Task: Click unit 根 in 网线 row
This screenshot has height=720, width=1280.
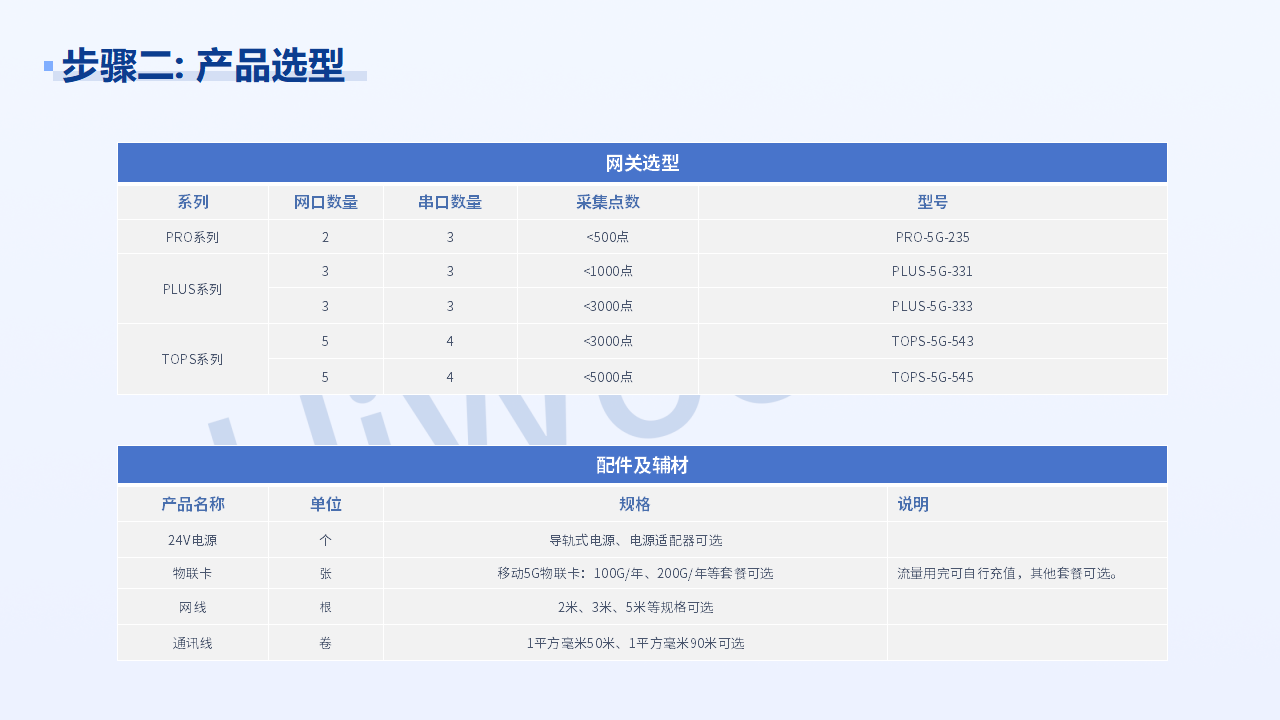Action: coord(326,607)
